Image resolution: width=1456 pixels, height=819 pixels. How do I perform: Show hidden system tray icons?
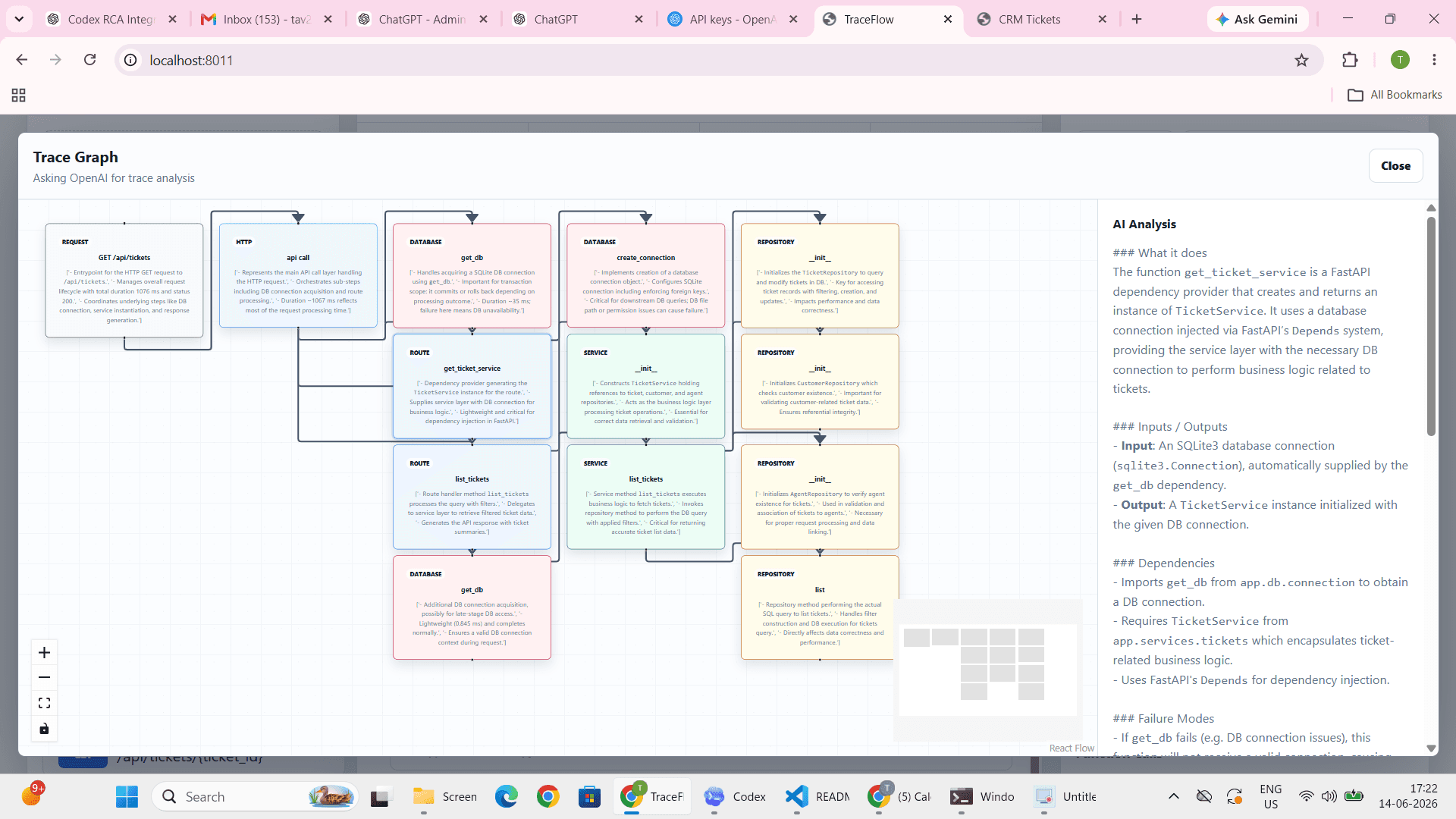[1174, 796]
